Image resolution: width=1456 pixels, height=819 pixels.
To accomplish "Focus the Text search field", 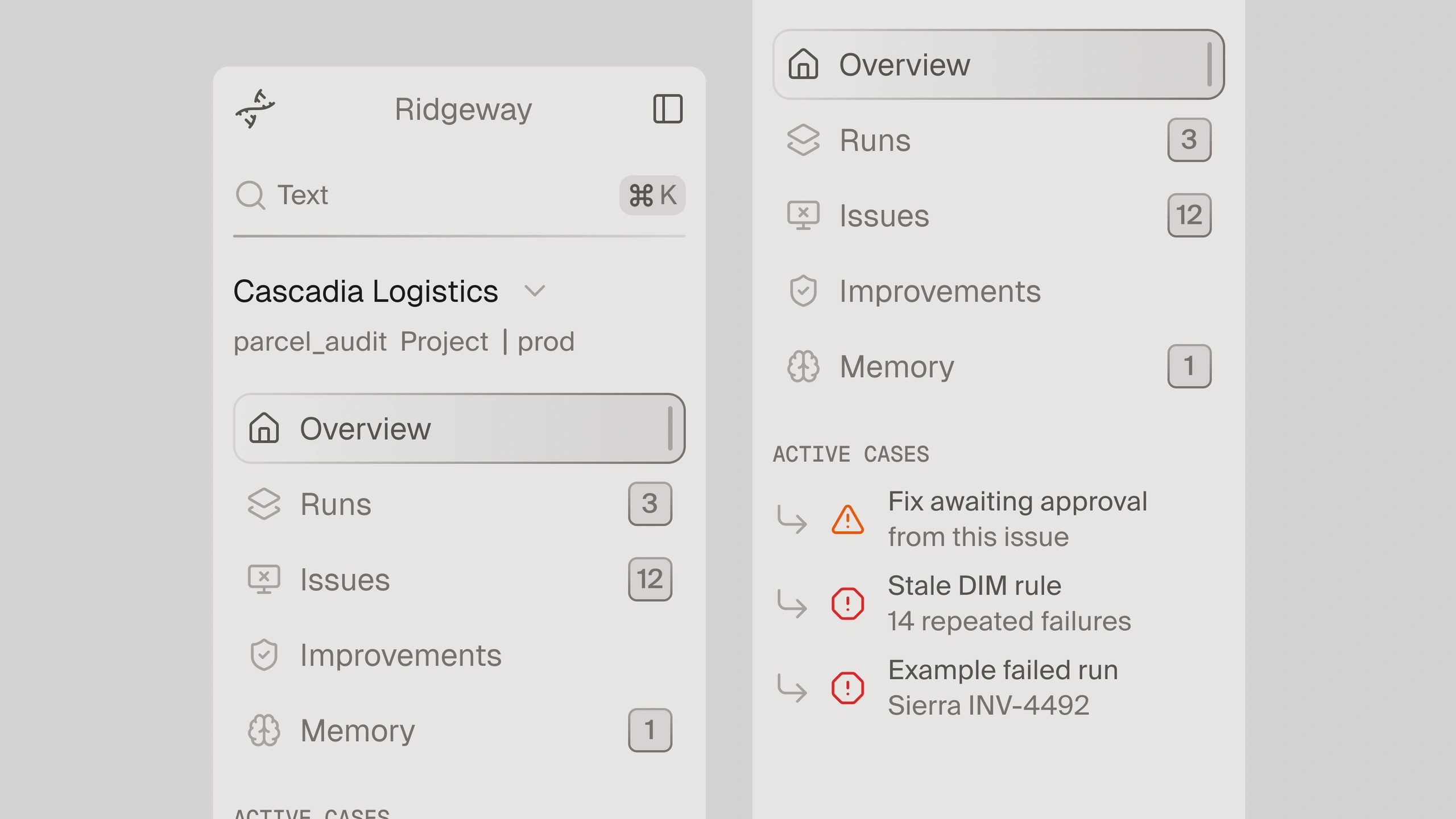I will 459,195.
